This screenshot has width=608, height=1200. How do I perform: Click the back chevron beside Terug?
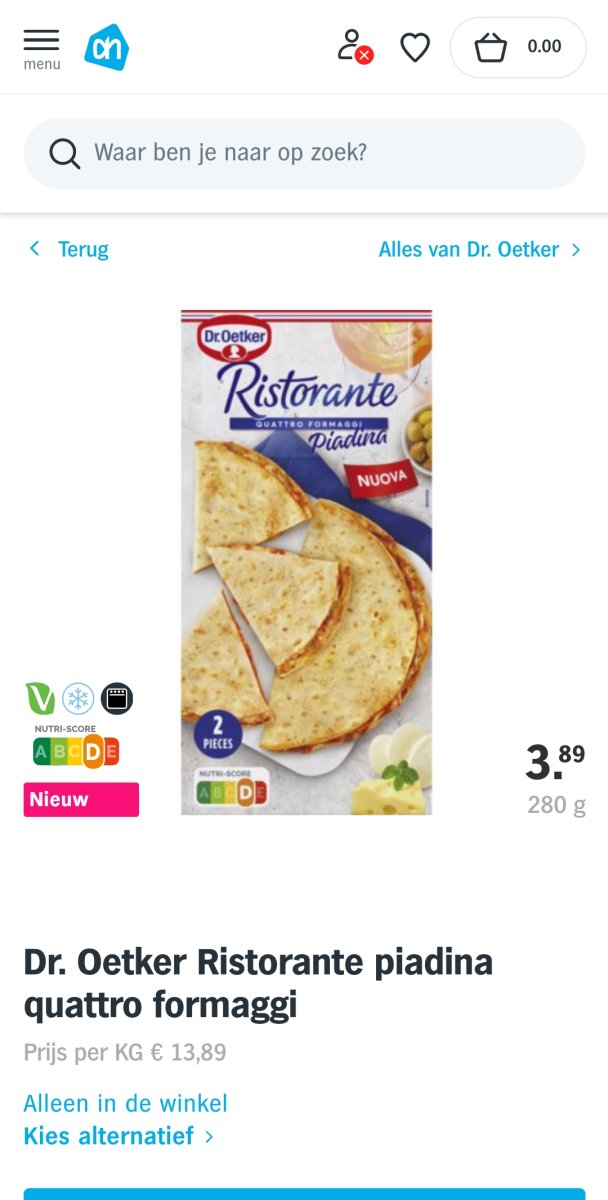pos(35,248)
